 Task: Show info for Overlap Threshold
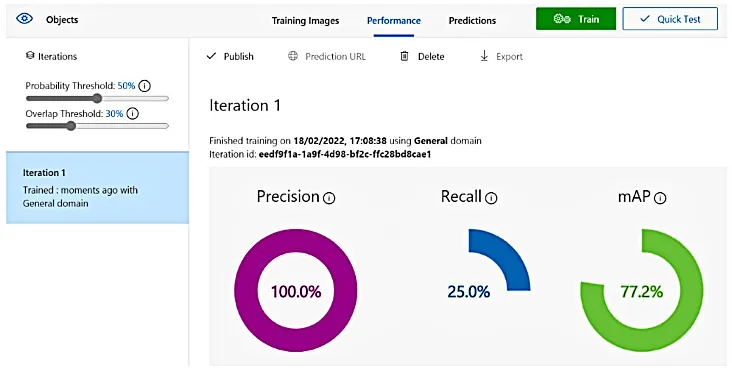(133, 113)
